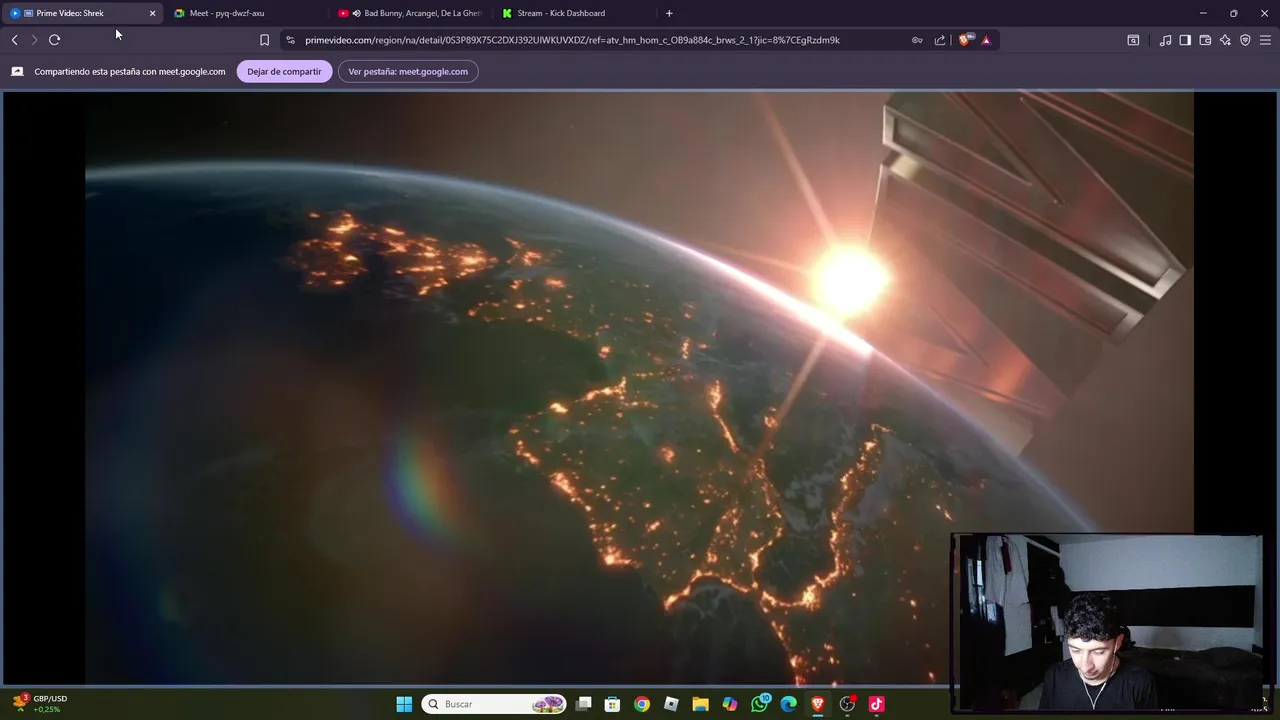Bookmark this page with the bookmark icon
The image size is (1280, 720).
(x=264, y=40)
